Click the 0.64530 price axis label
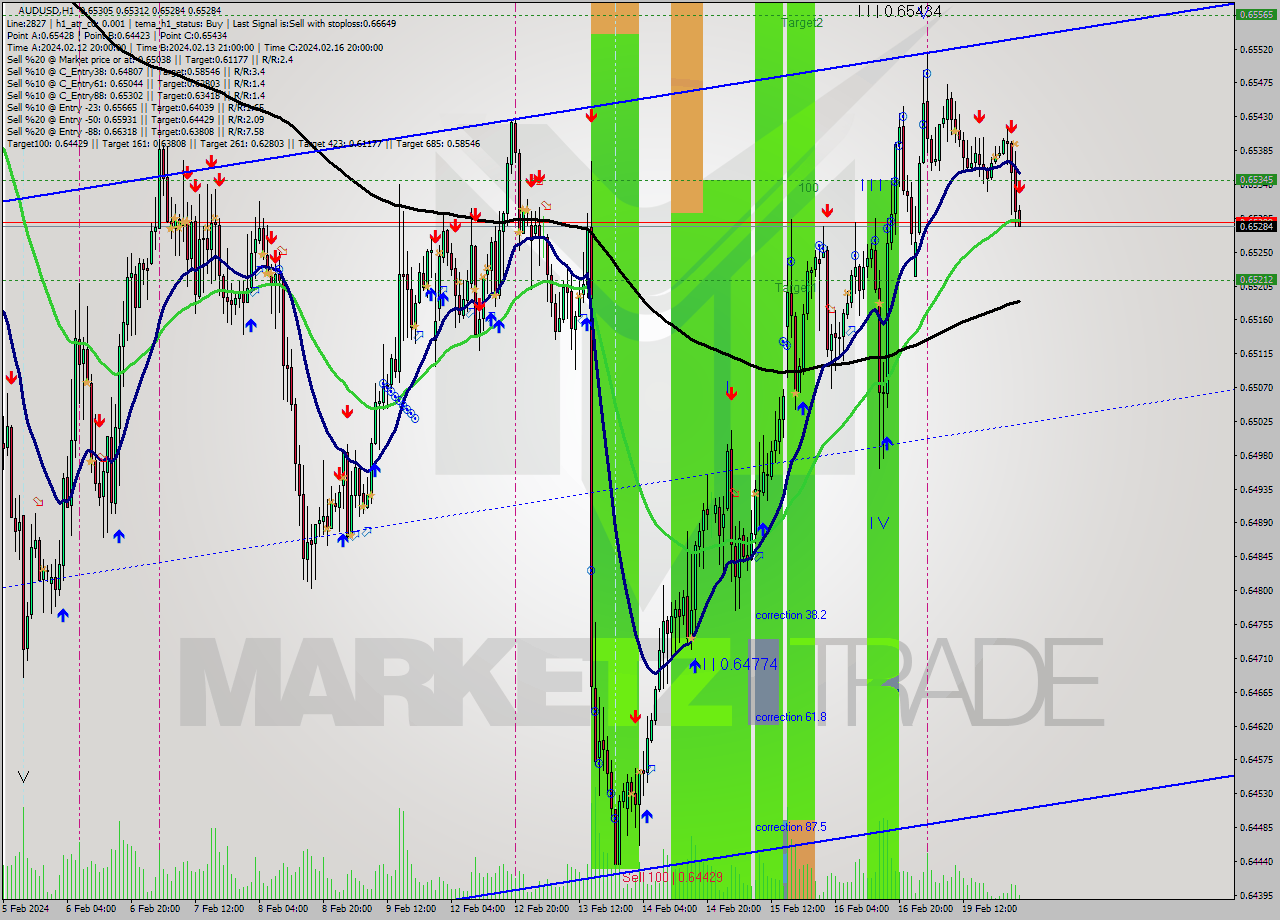The image size is (1280, 920). pos(1257,793)
